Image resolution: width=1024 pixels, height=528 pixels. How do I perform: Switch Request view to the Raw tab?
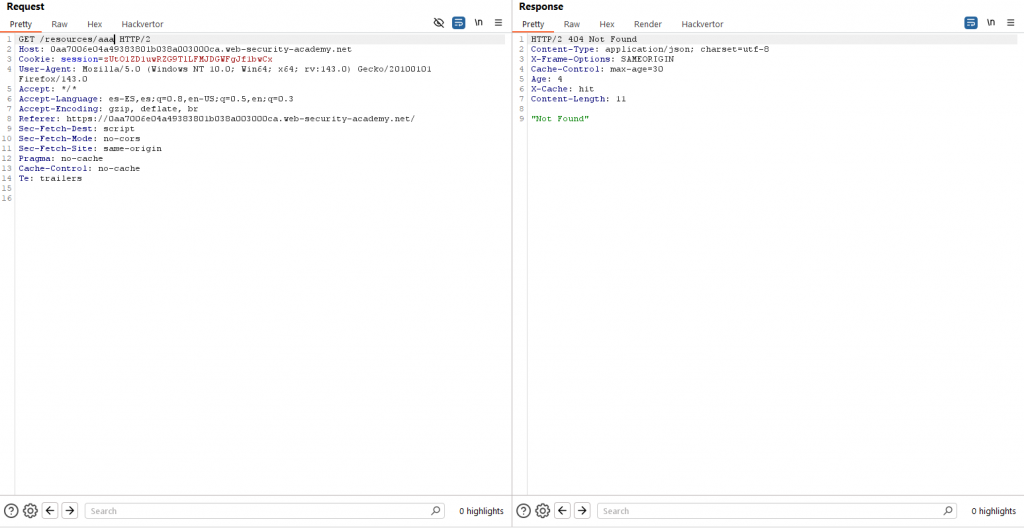click(x=60, y=24)
